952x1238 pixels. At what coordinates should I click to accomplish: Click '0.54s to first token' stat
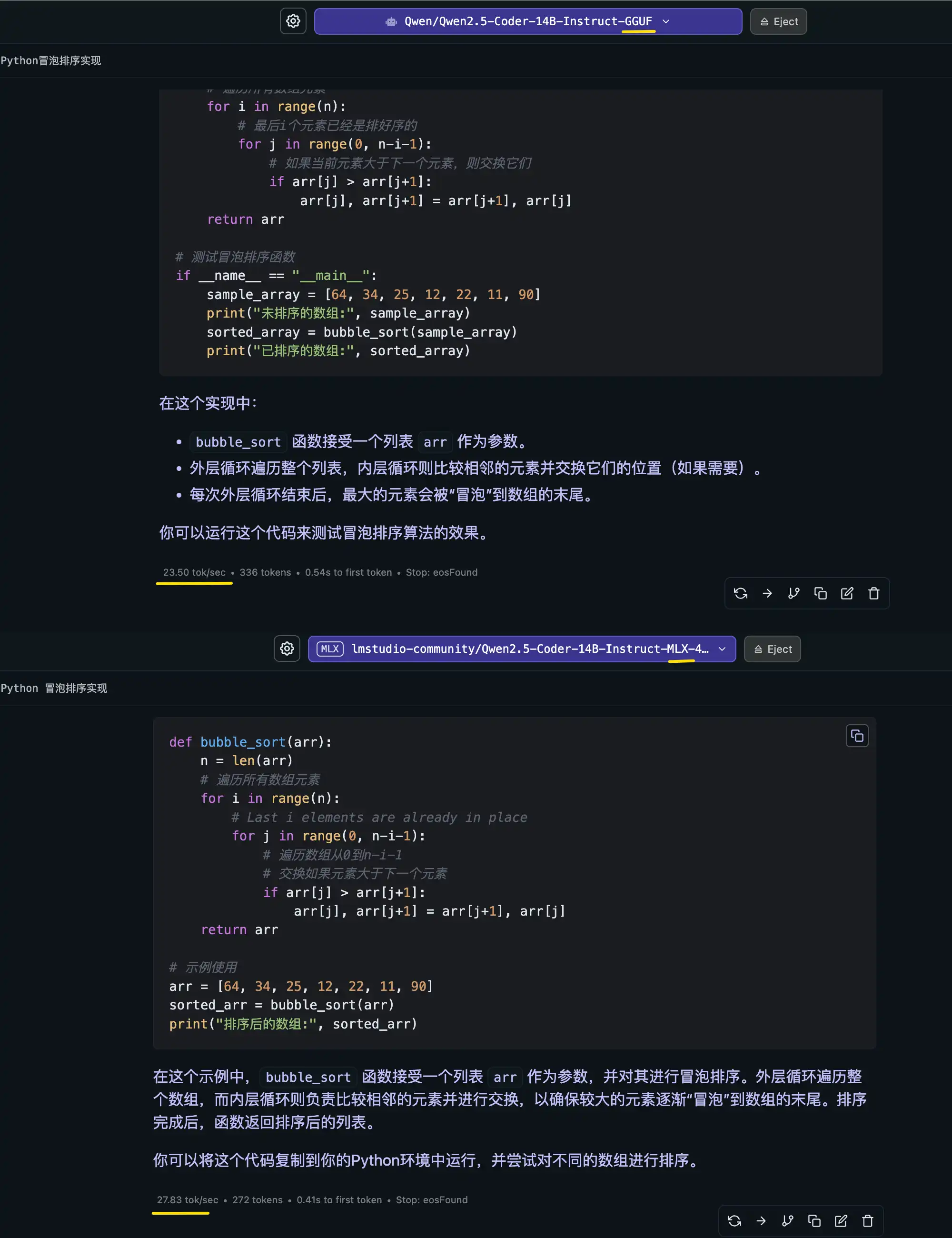[x=348, y=572]
